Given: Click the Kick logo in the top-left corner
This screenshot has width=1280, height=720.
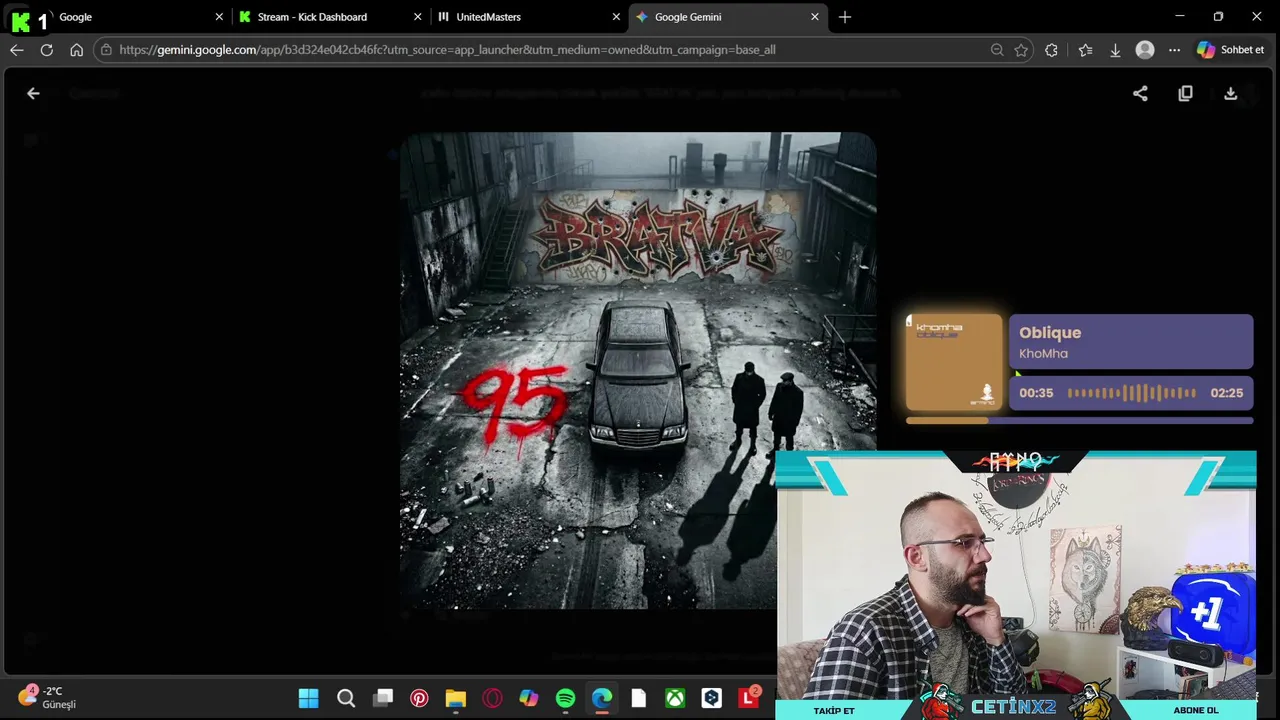Looking at the screenshot, I should pos(20,22).
